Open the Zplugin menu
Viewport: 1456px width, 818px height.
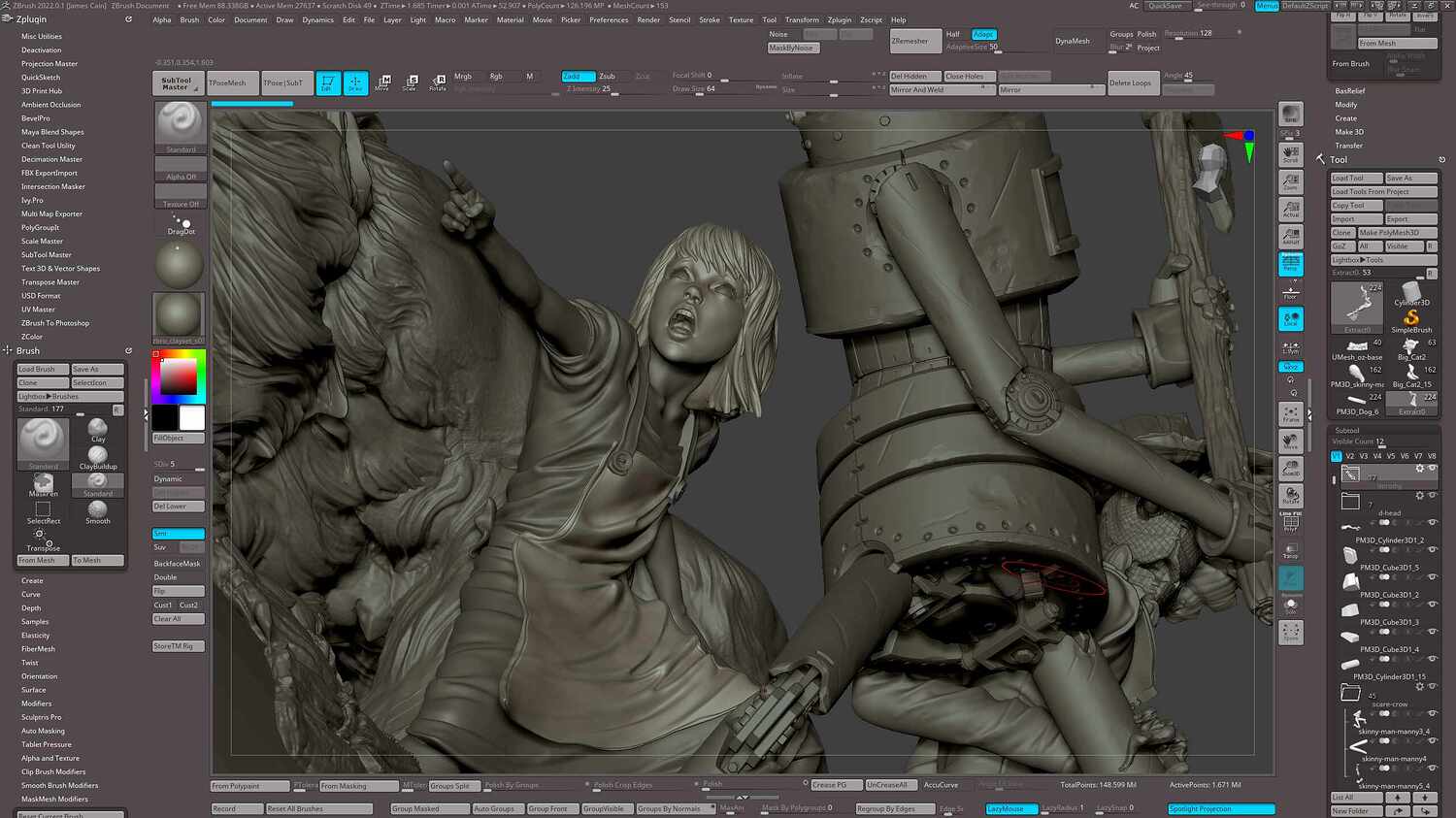(841, 18)
